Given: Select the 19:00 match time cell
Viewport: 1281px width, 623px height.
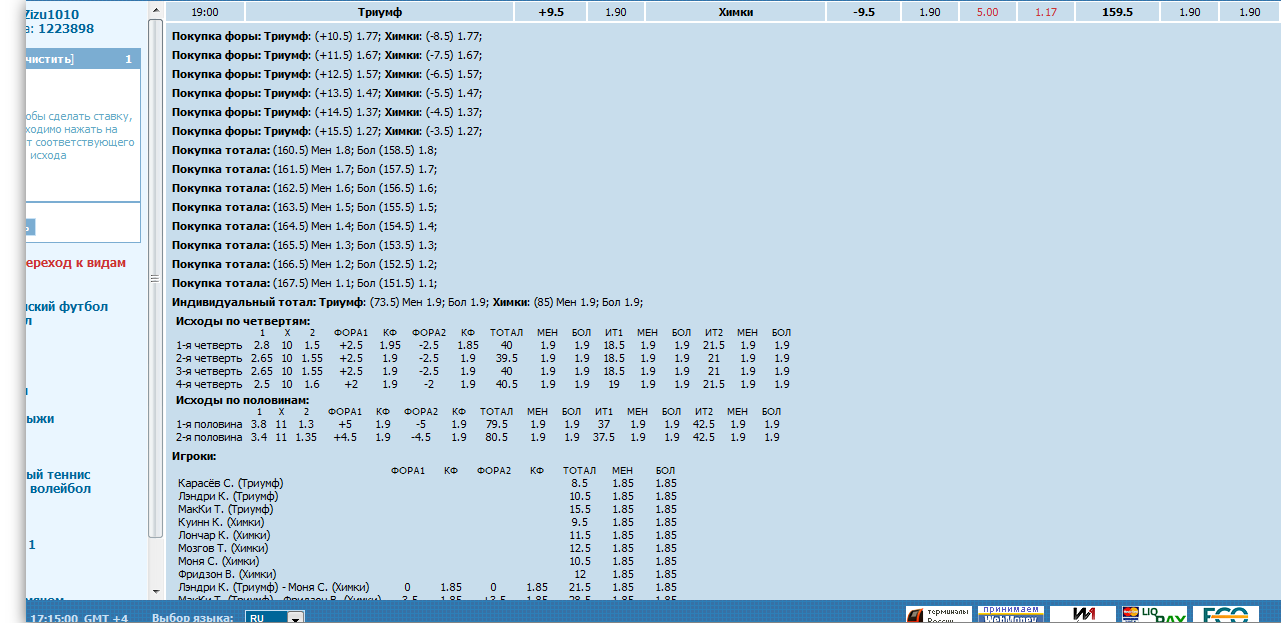Looking at the screenshot, I should [205, 12].
